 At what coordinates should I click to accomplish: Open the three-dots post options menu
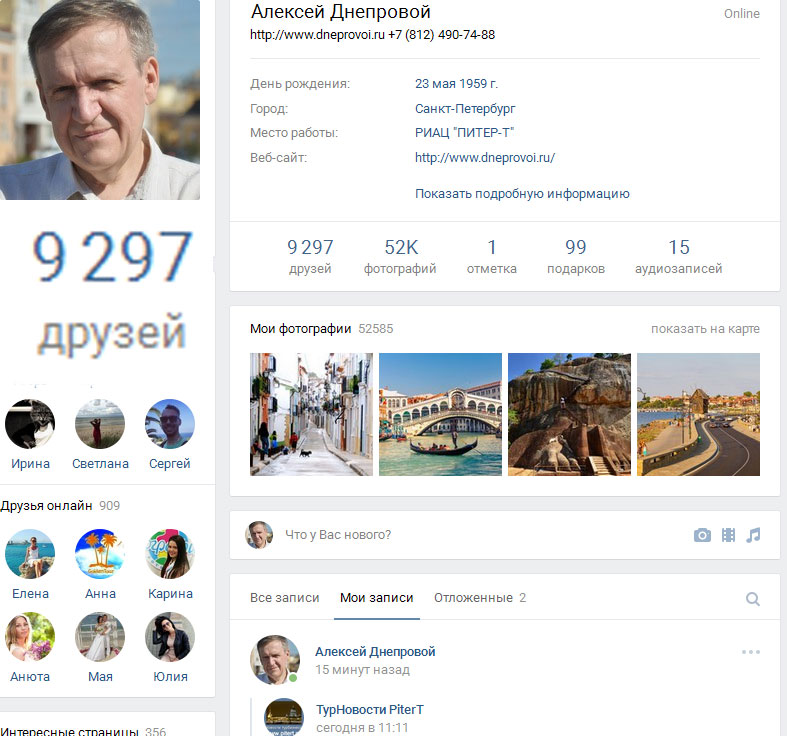pos(751,652)
